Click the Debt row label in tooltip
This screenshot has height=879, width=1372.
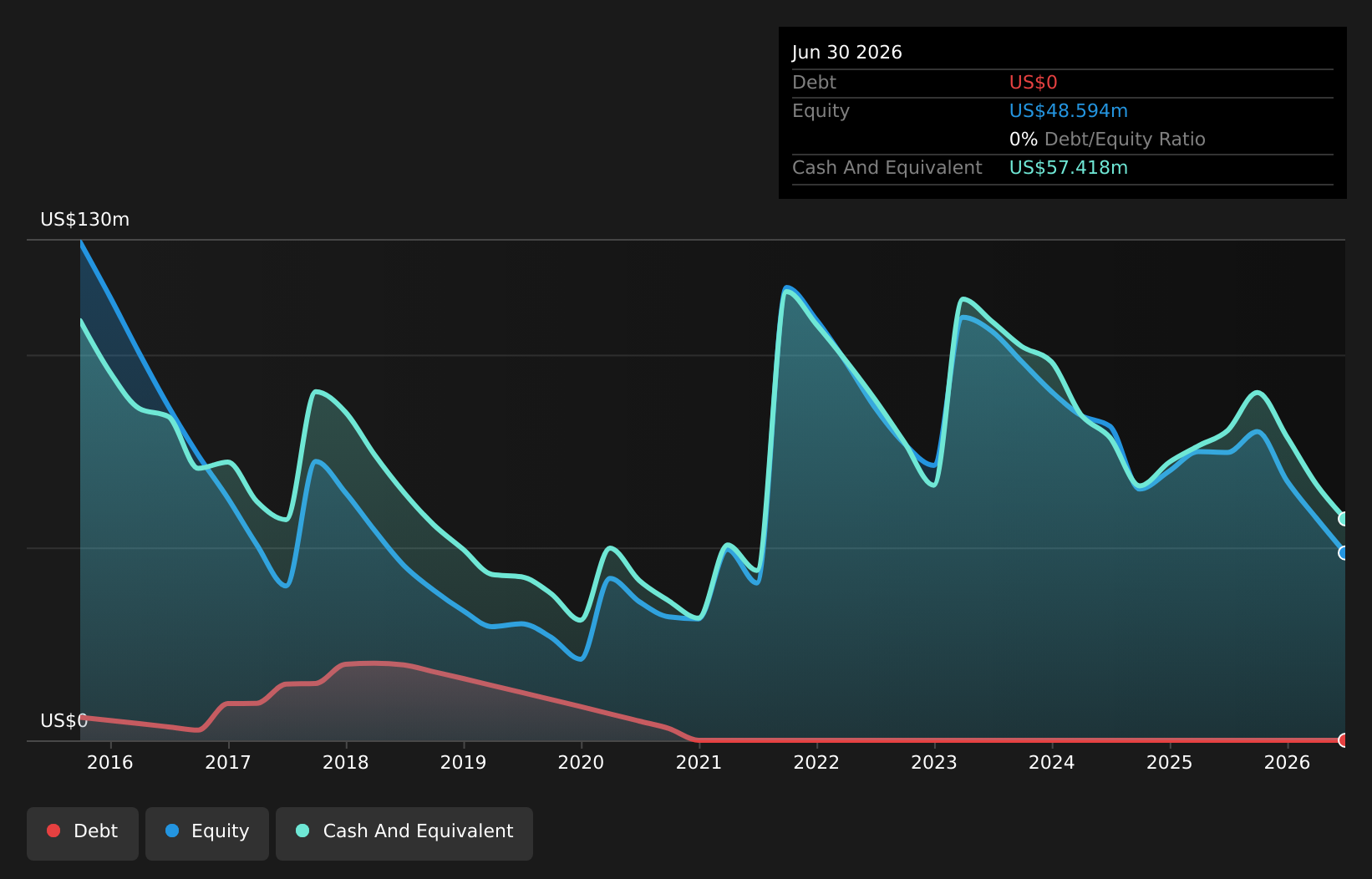click(814, 83)
